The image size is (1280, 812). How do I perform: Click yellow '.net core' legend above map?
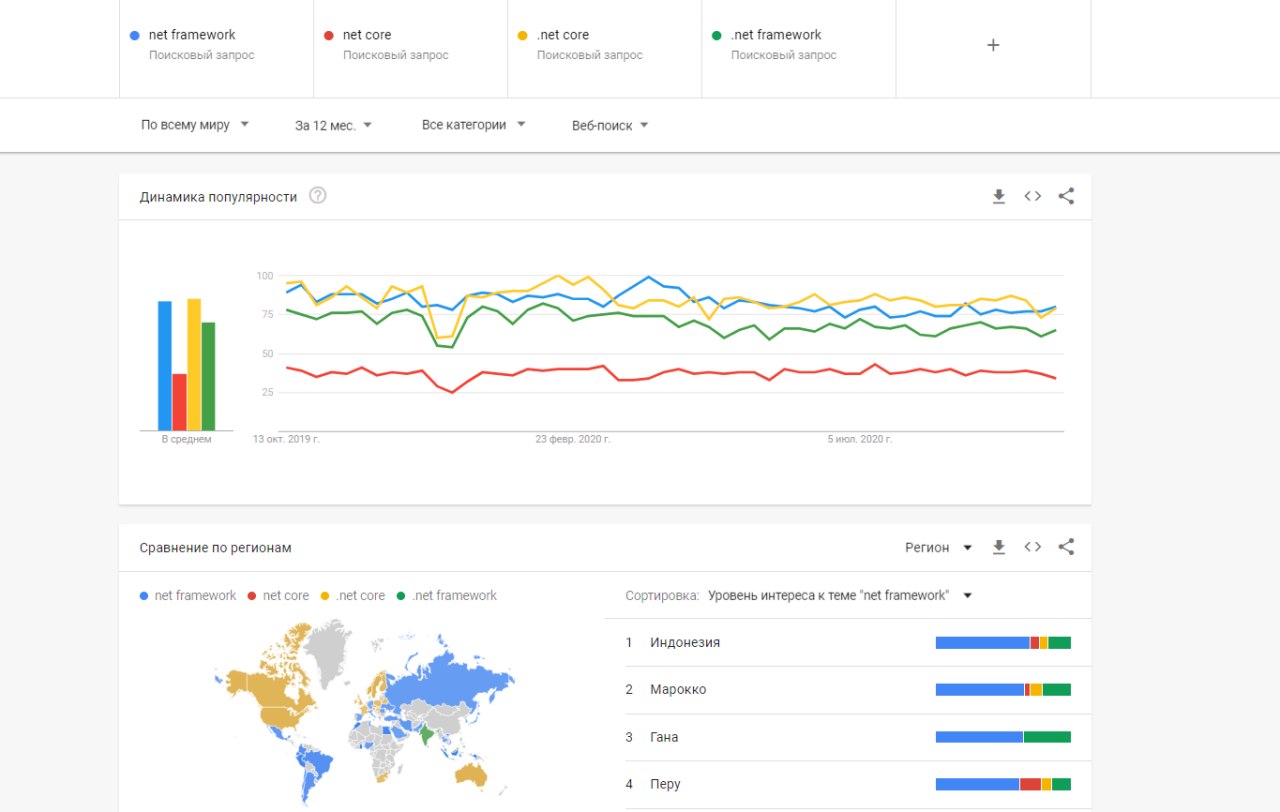[x=353, y=595]
